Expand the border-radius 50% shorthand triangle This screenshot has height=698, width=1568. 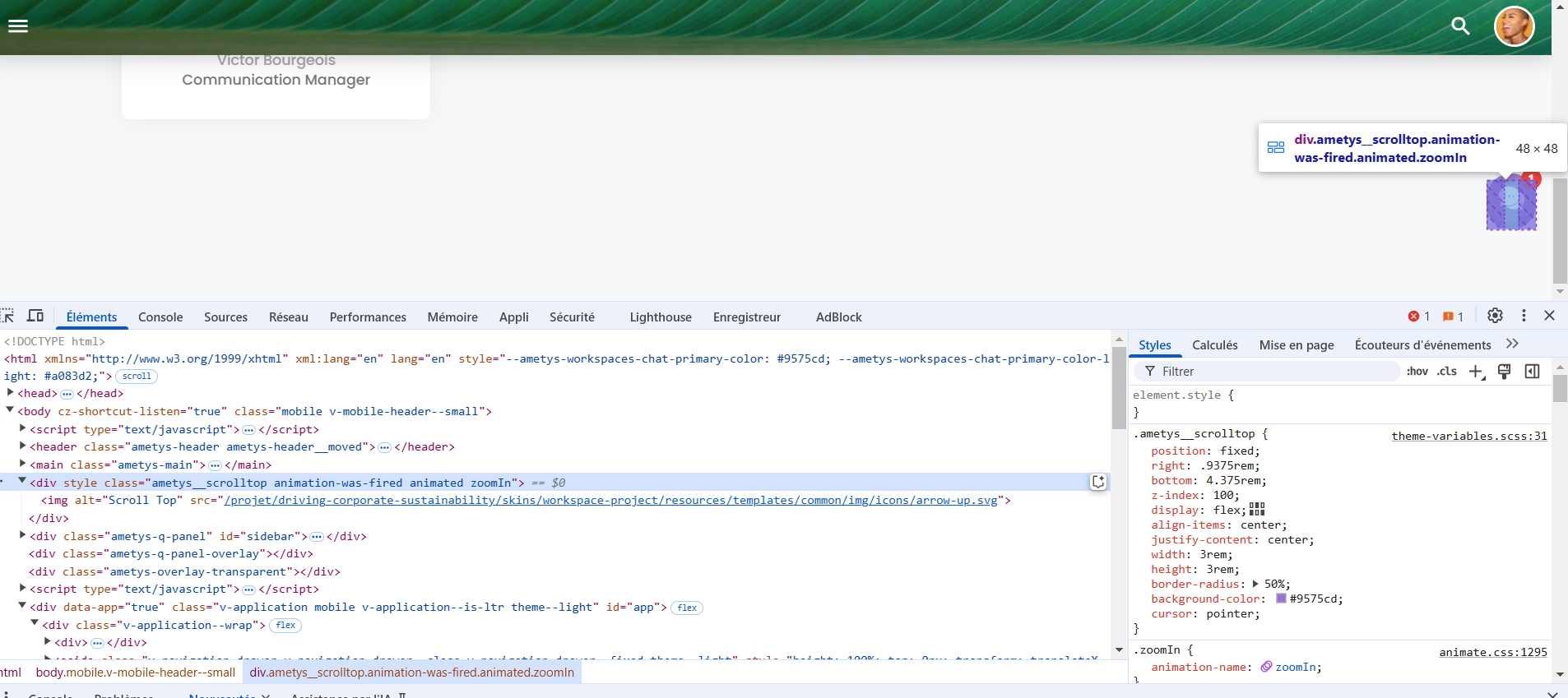coord(1255,584)
